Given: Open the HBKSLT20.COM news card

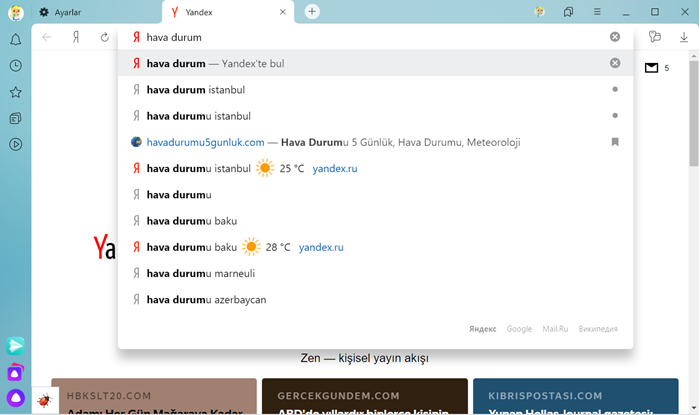Looking at the screenshot, I should (x=154, y=396).
